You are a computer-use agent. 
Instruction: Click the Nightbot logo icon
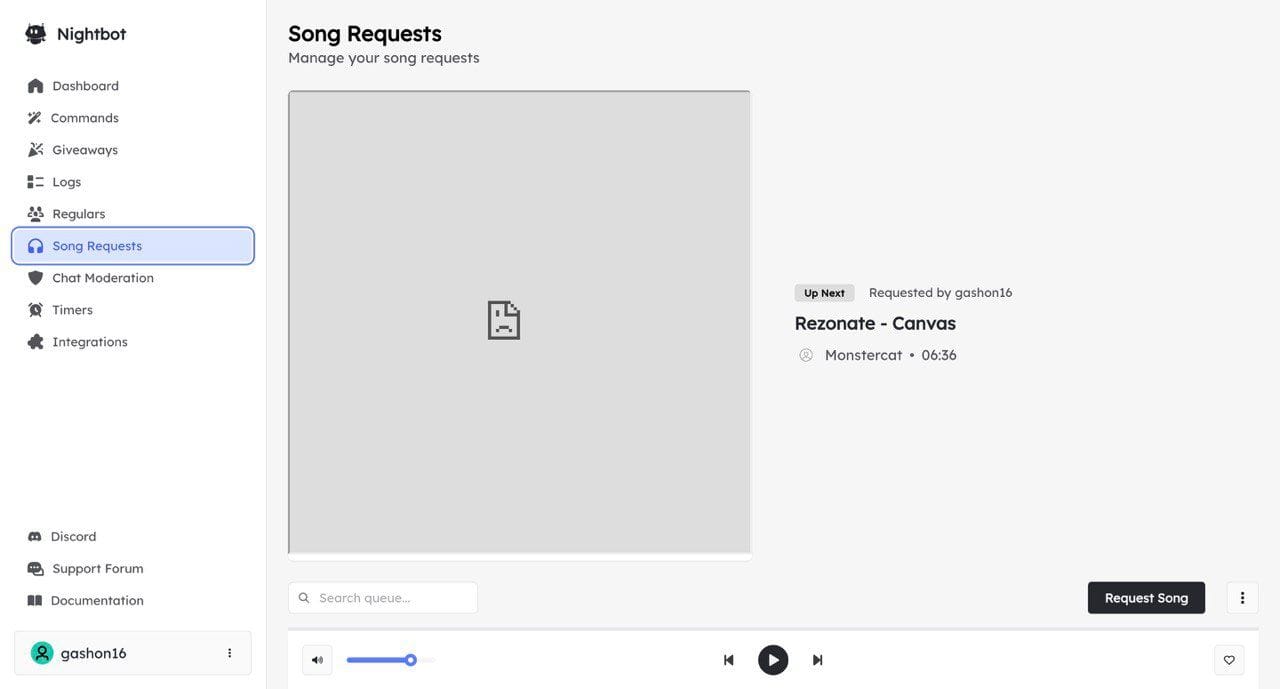tap(36, 34)
